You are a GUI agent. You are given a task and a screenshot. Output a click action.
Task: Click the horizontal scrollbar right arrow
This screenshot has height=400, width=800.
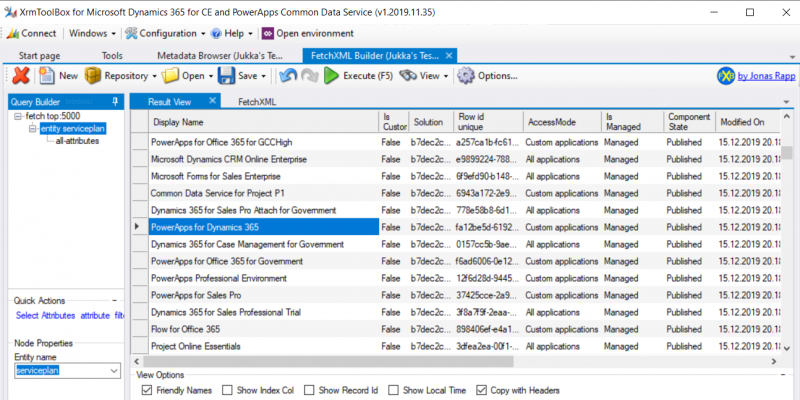coord(774,361)
